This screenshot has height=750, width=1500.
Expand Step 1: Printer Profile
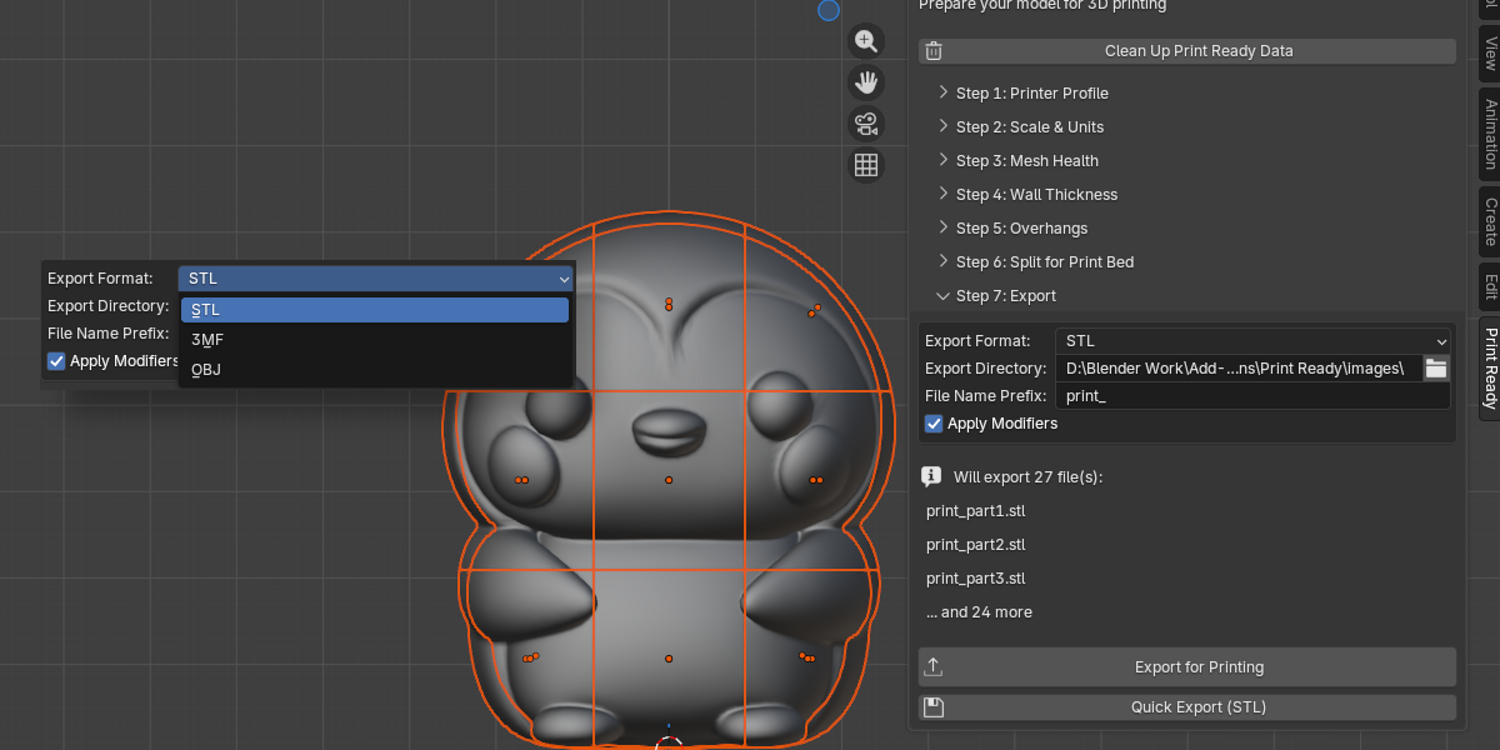(x=1032, y=93)
